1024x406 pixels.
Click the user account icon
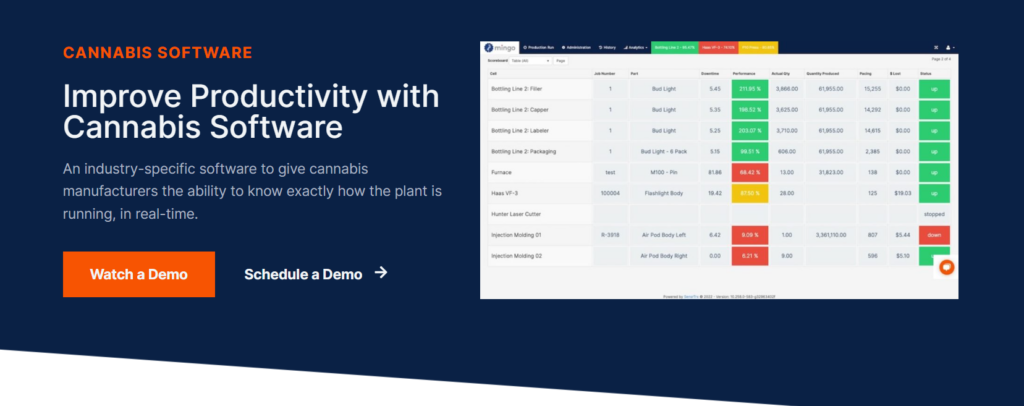pyautogui.click(x=950, y=47)
